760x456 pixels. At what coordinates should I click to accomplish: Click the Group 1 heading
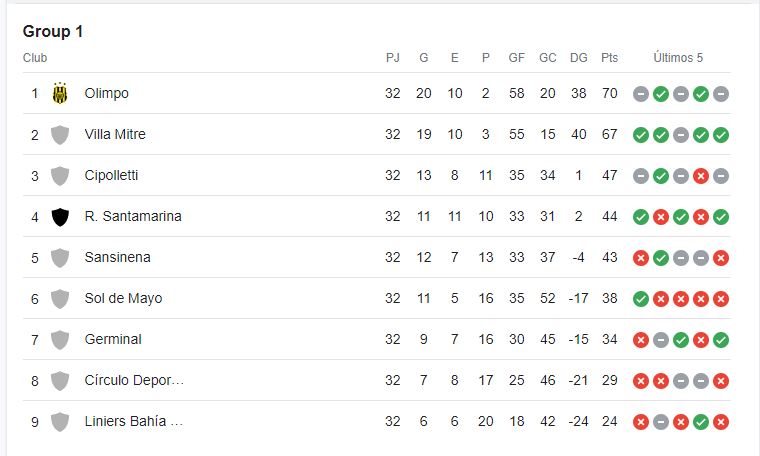pos(53,31)
